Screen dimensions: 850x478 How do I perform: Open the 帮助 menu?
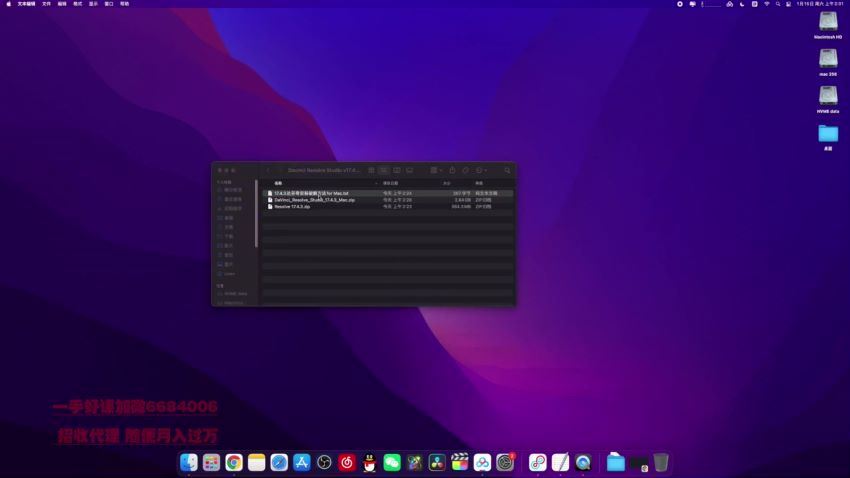pyautogui.click(x=125, y=4)
